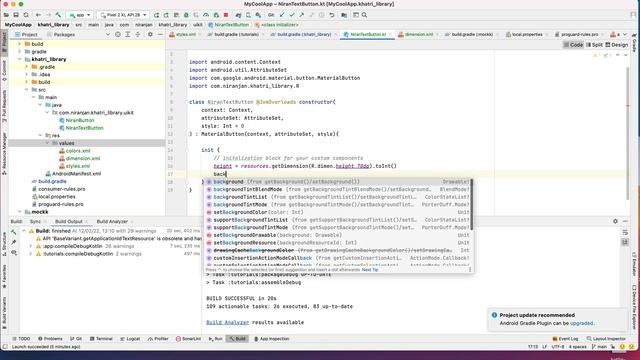Switch to the Packages view tab

tap(61, 35)
